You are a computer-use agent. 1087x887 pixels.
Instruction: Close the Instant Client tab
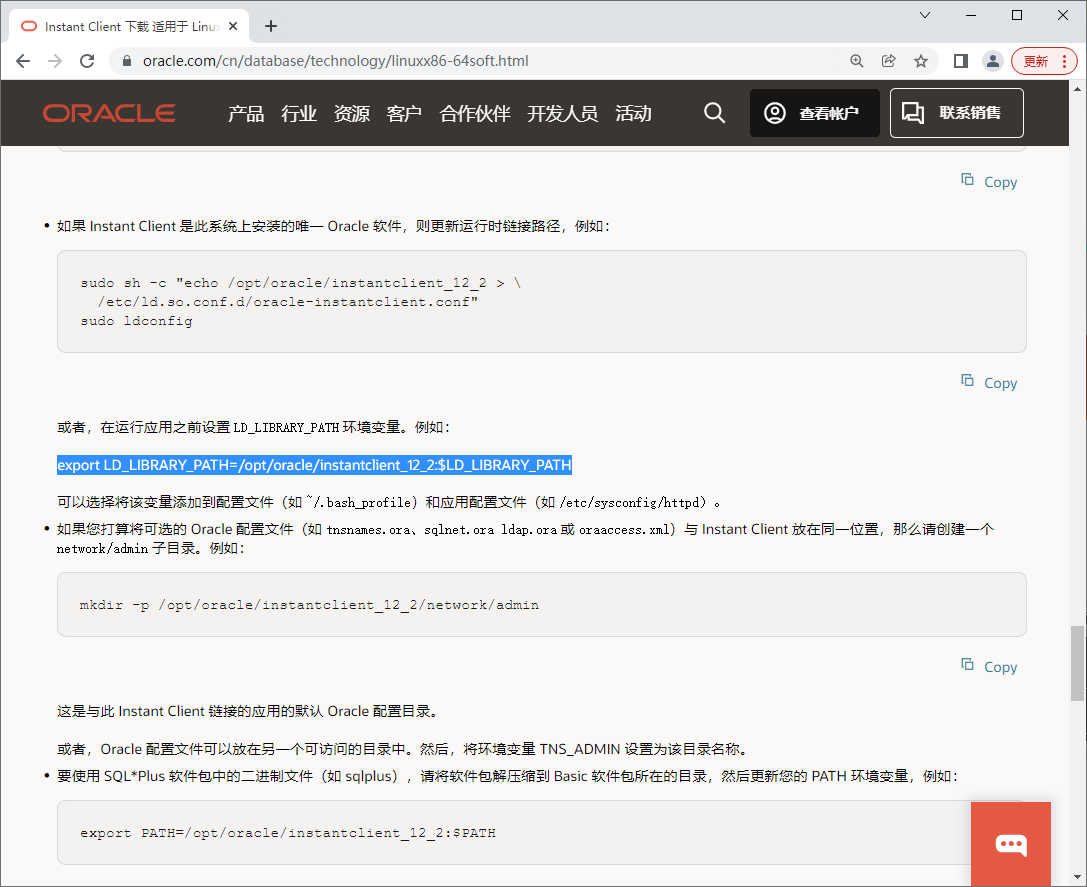pyautogui.click(x=233, y=26)
